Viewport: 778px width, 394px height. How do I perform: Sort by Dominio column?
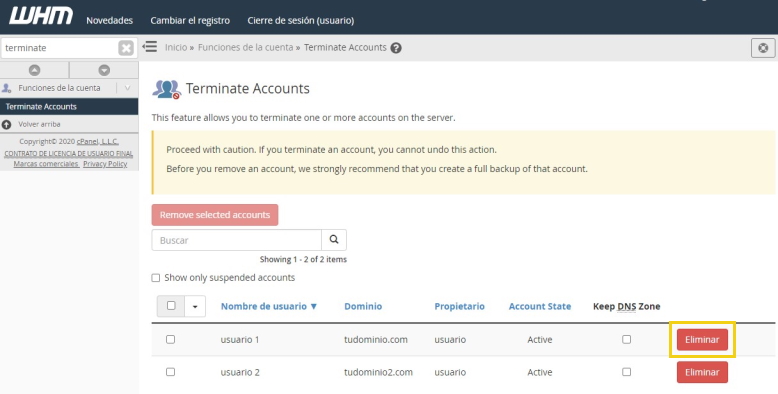point(363,307)
